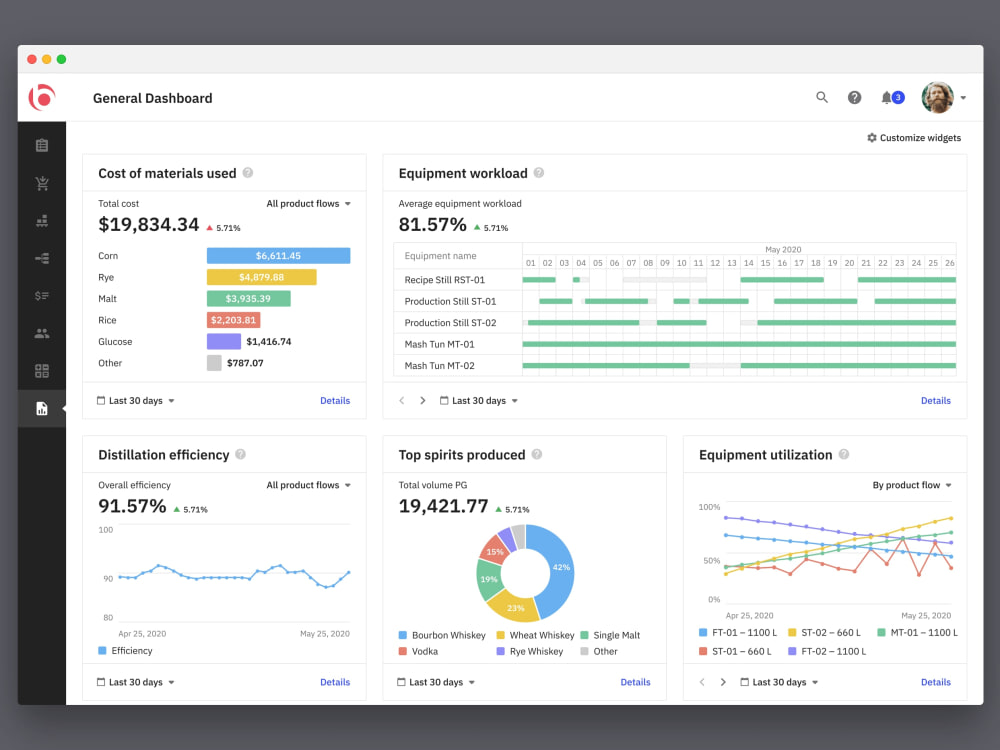Image resolution: width=1000 pixels, height=750 pixels.
Task: Show help for Equipment utilization
Action: pyautogui.click(x=844, y=454)
